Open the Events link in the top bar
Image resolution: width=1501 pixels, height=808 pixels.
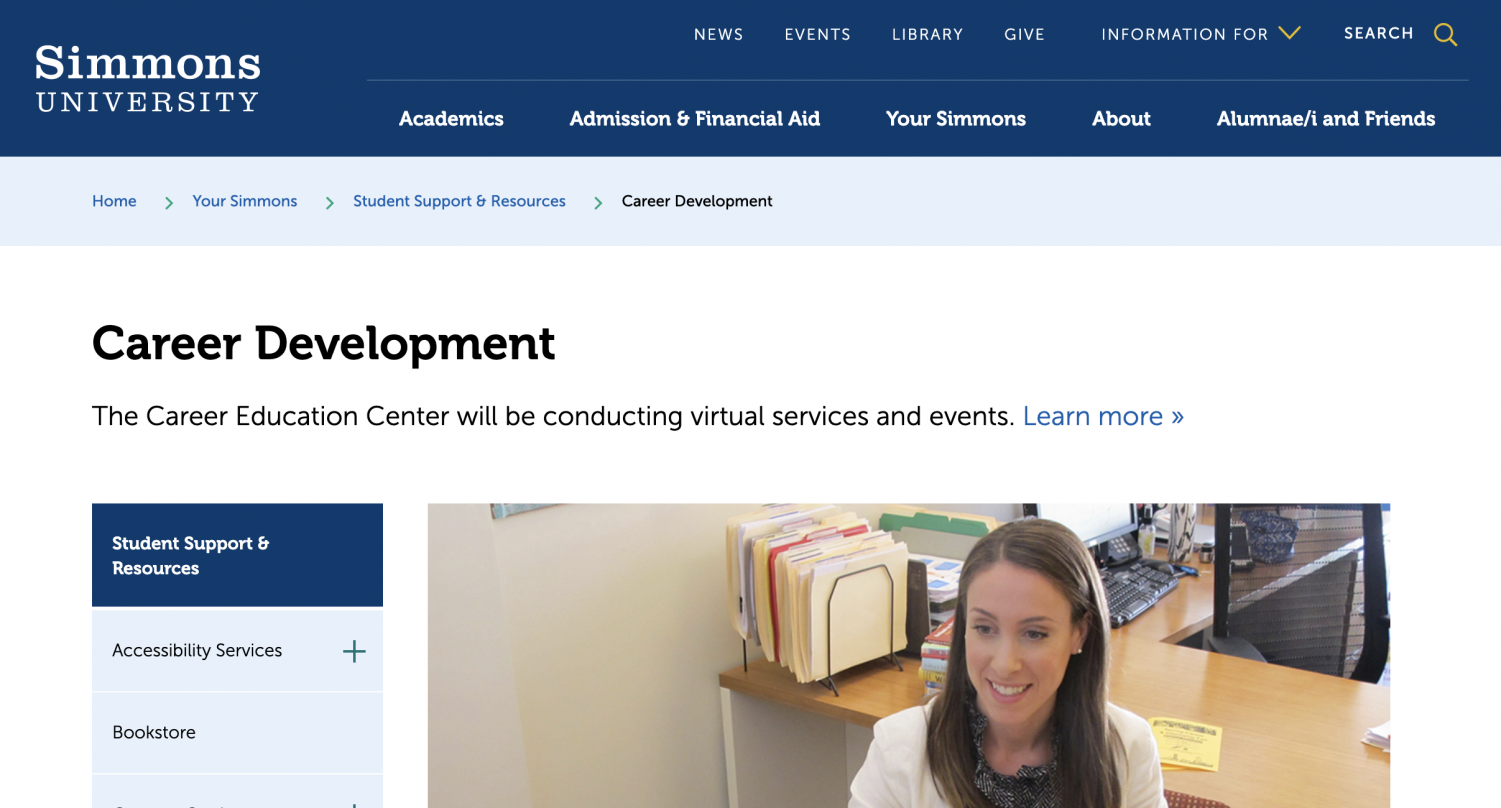(817, 34)
